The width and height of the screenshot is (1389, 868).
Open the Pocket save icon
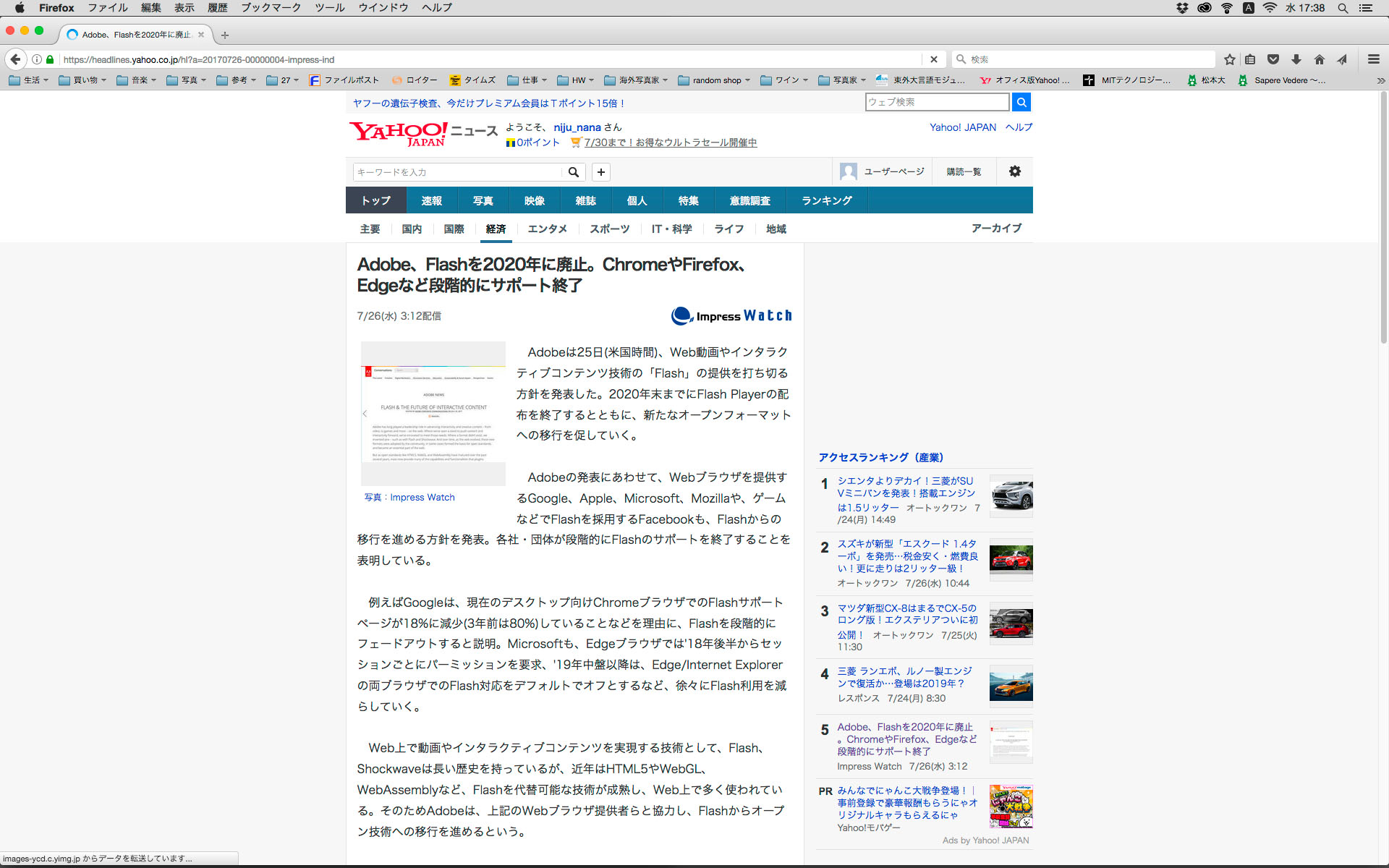pyautogui.click(x=1273, y=59)
